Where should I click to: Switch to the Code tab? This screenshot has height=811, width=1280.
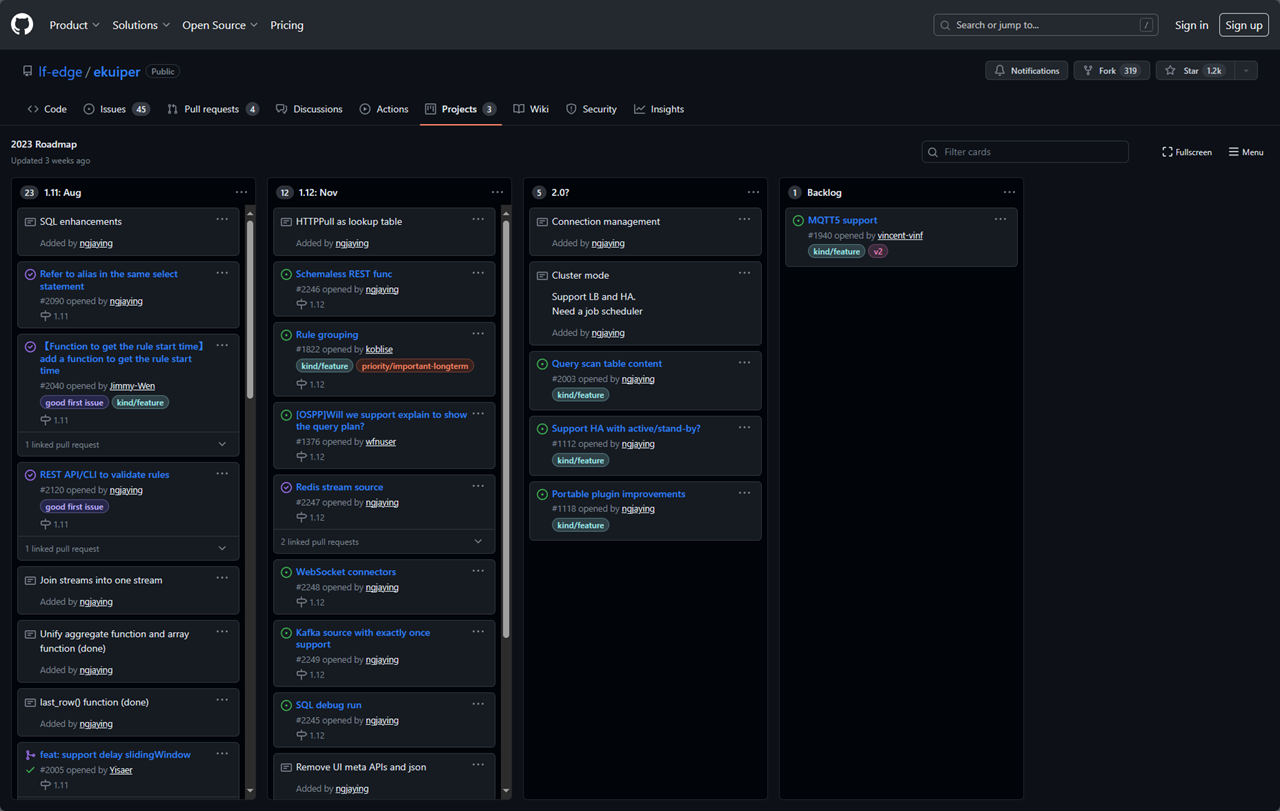coord(47,109)
